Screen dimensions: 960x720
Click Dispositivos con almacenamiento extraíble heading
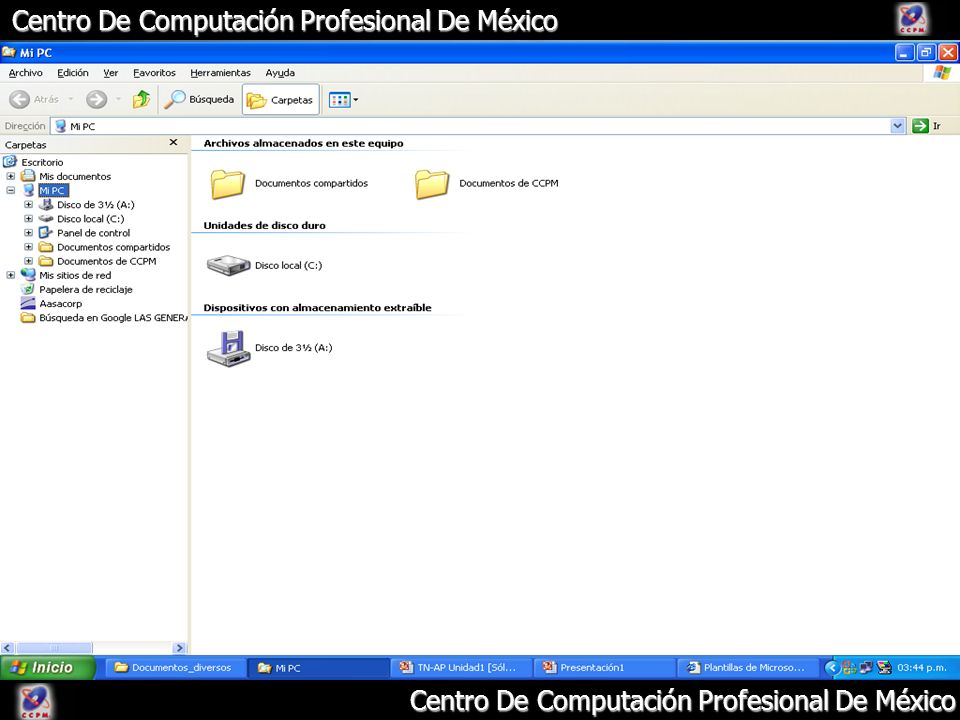pyautogui.click(x=317, y=307)
